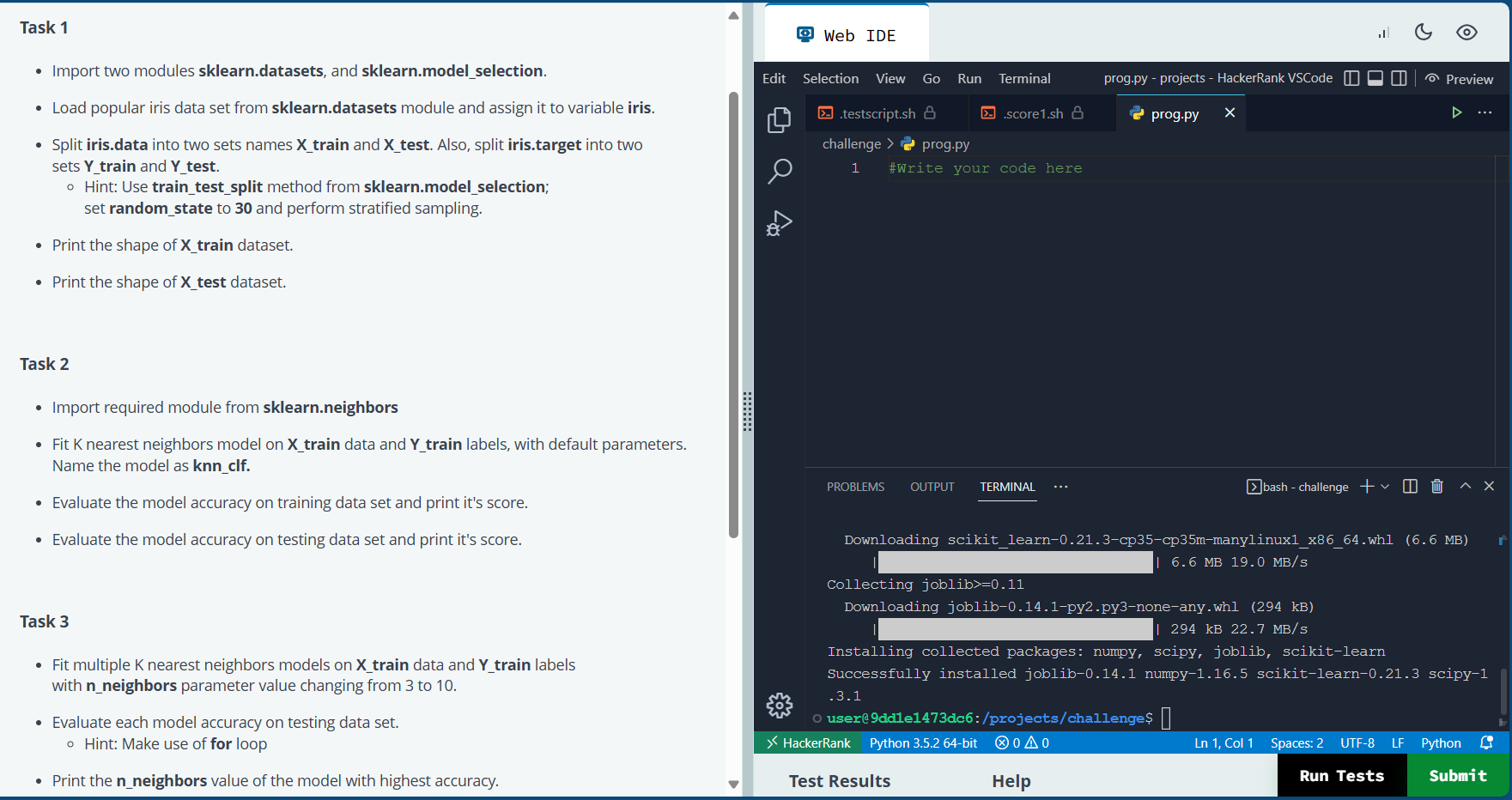Click the pane splitter grip handle
1512x800 pixels.
(748, 412)
